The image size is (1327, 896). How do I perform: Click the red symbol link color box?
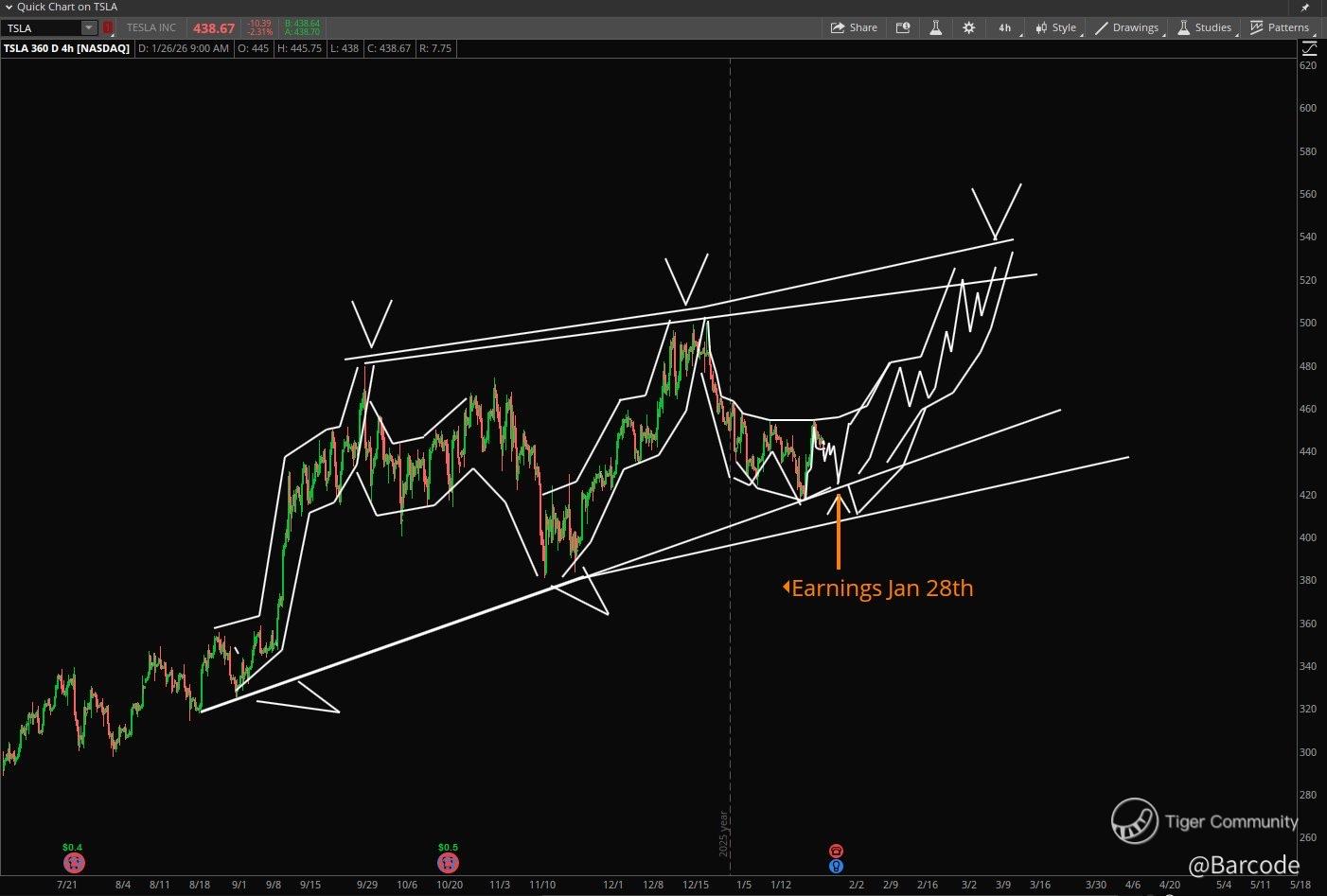click(107, 28)
